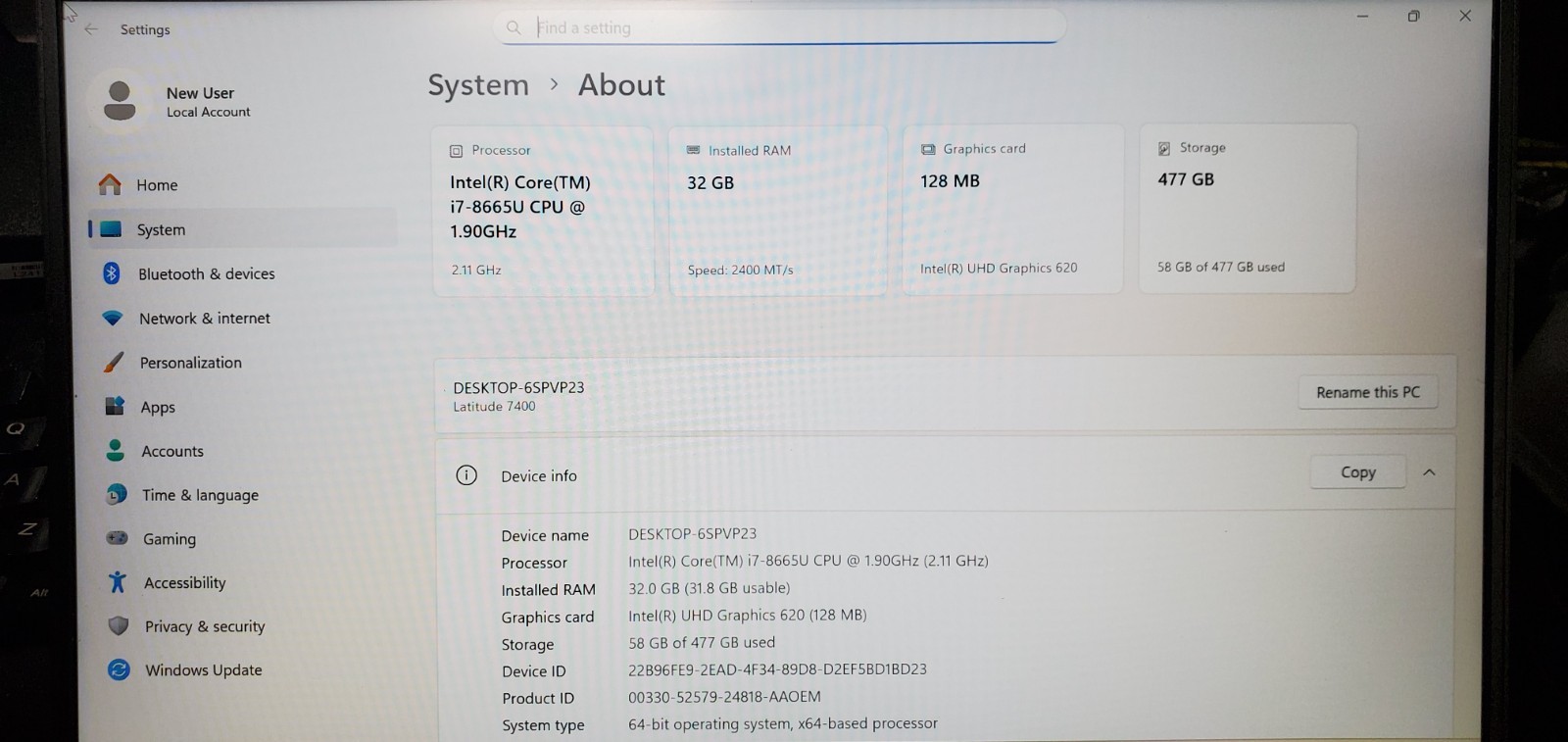Click 58 GB of 477 GB used card text
Screen dimensions: 1568x742
(x=1221, y=267)
